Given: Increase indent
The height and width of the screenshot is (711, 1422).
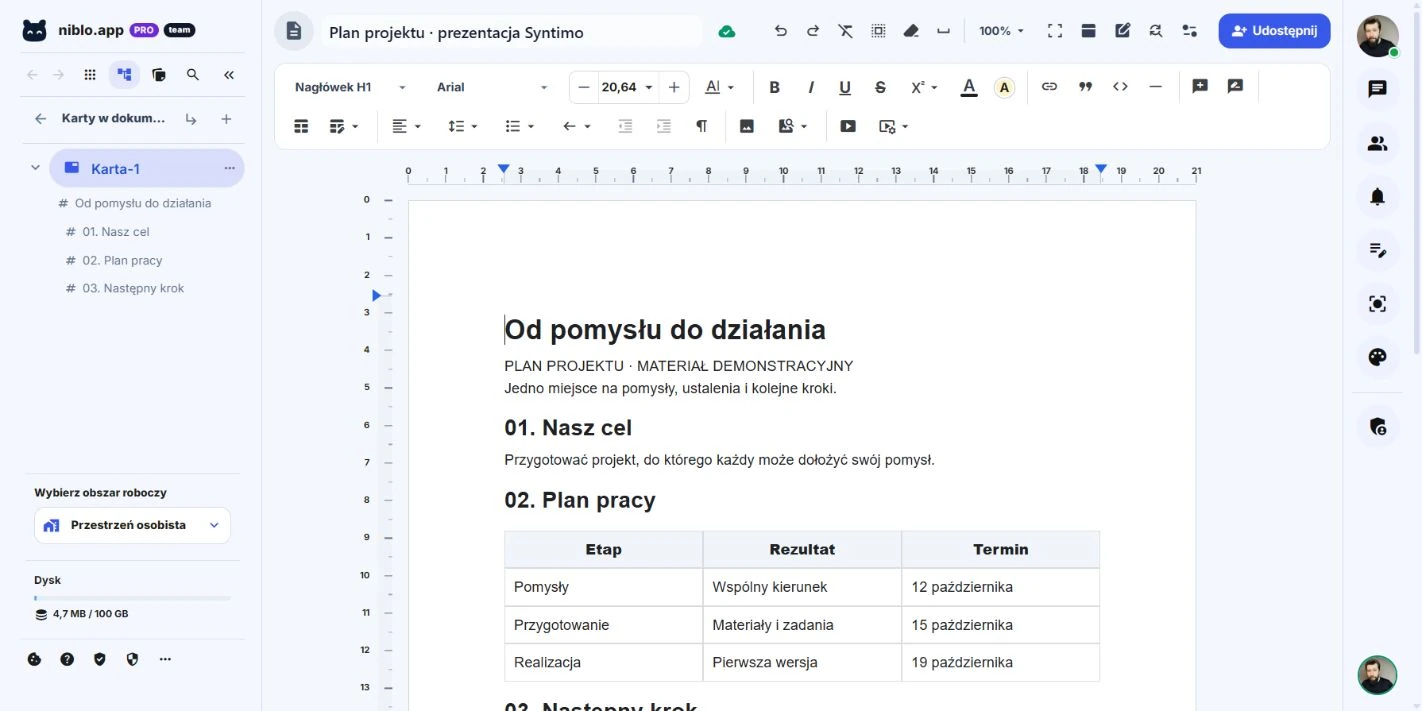Looking at the screenshot, I should click(663, 126).
